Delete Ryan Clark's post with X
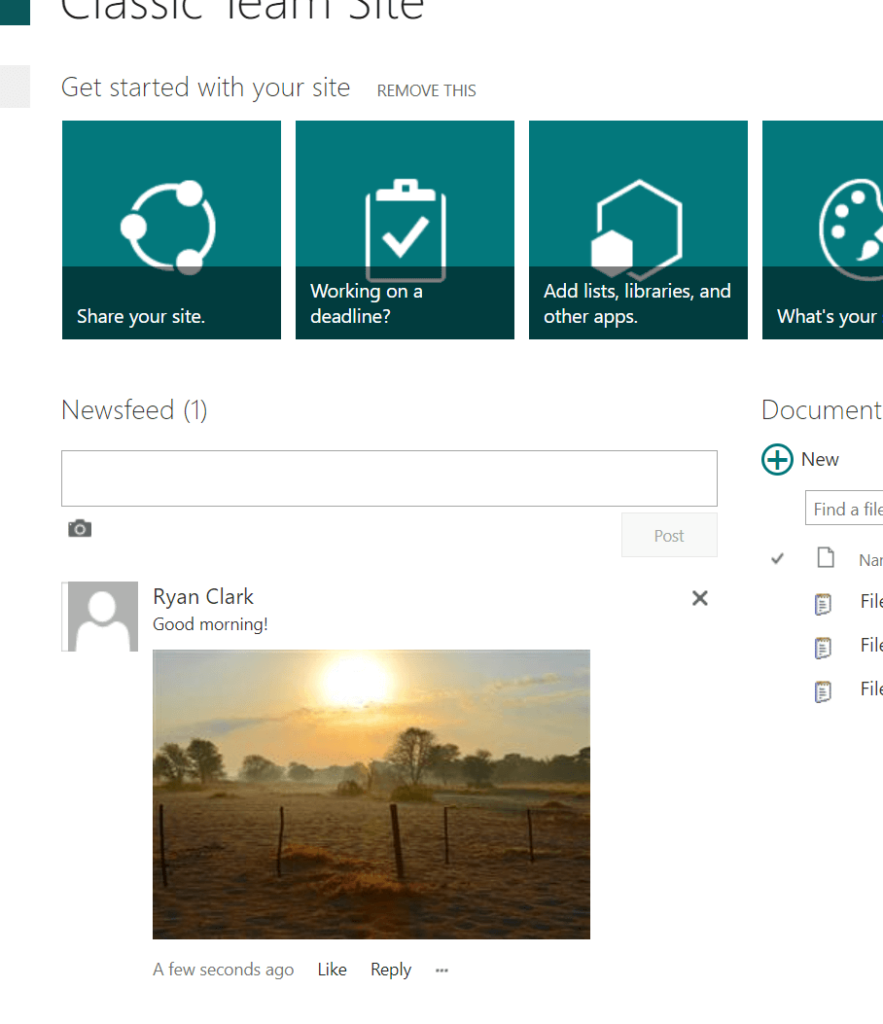The width and height of the screenshot is (883, 1024). 699,598
